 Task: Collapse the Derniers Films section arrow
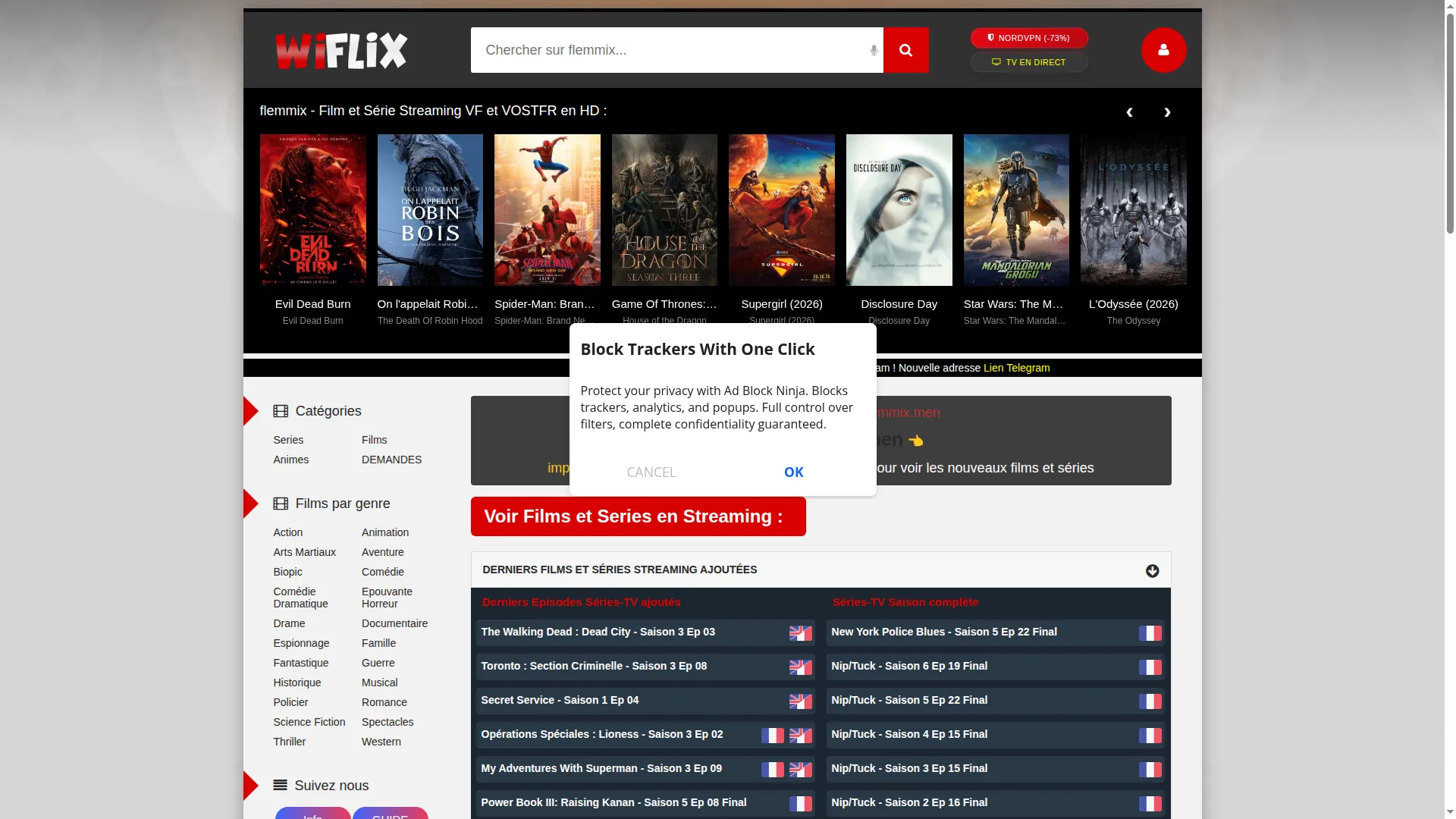click(x=1152, y=571)
